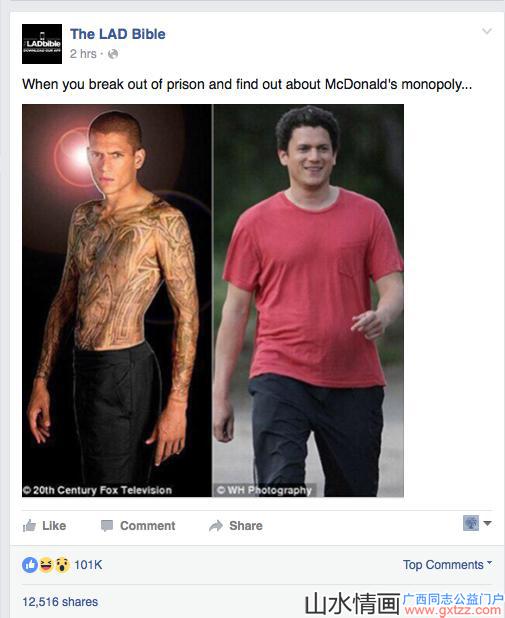The image size is (505, 618).
Task: Click the Haha laughing reaction icon
Action: click(x=46, y=565)
